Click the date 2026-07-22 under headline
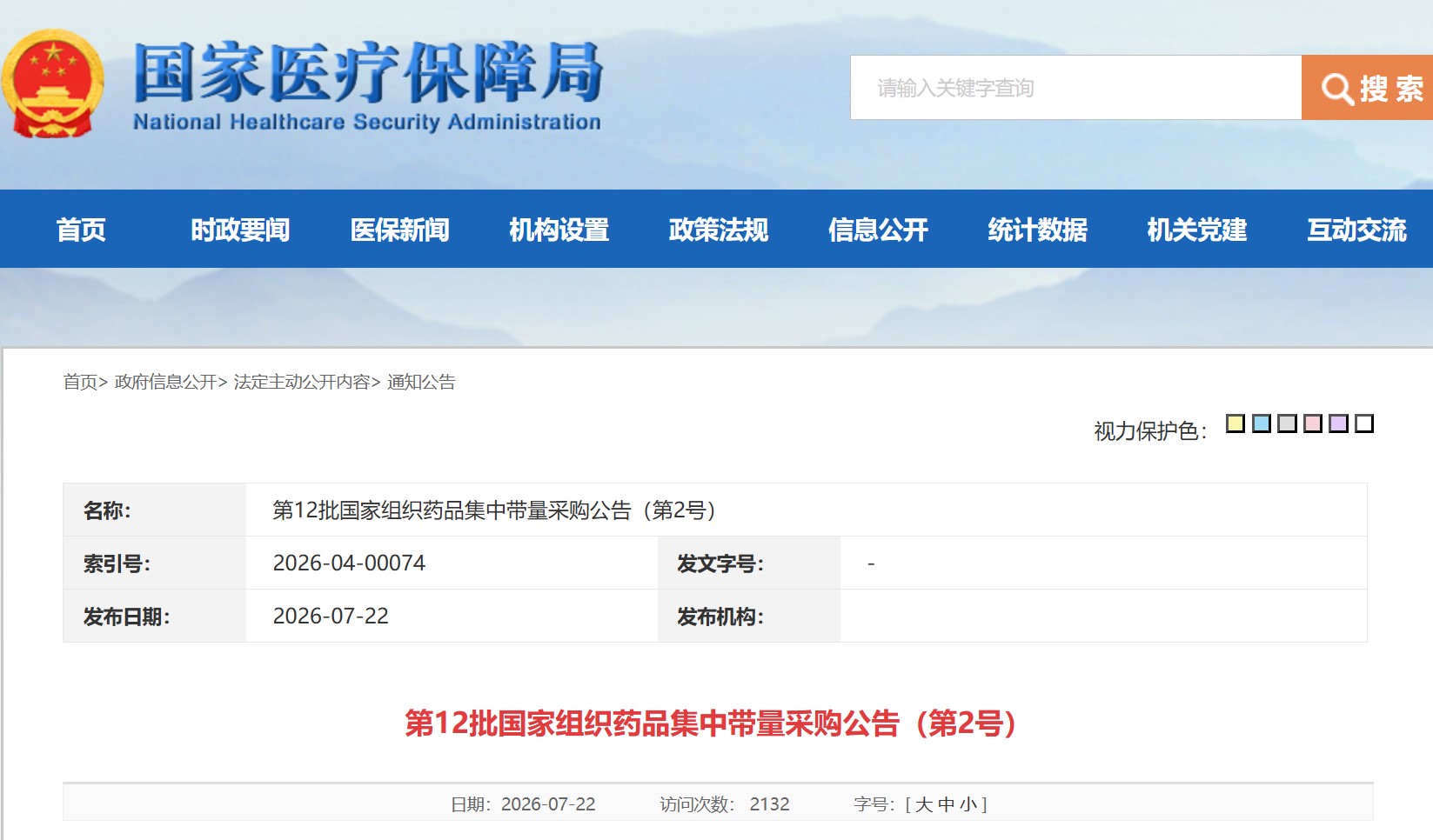 (548, 804)
